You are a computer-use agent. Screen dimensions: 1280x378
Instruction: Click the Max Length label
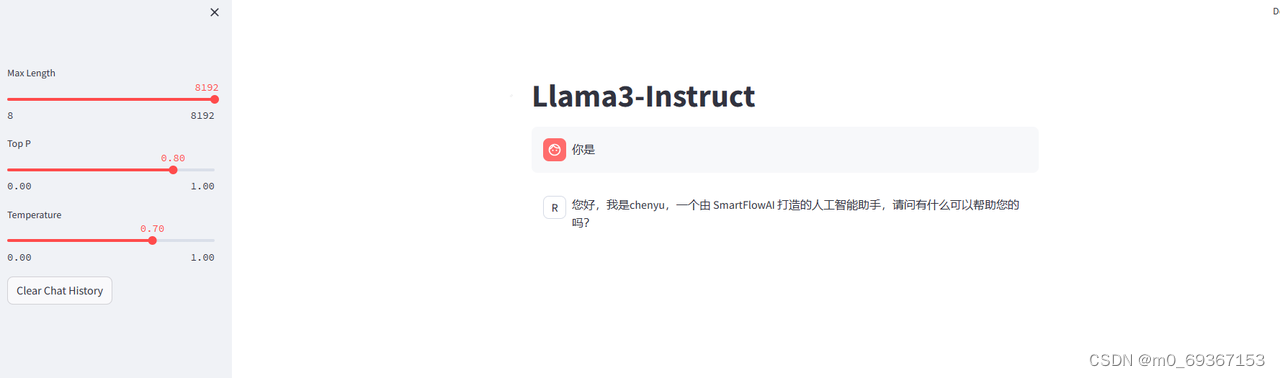coord(32,73)
